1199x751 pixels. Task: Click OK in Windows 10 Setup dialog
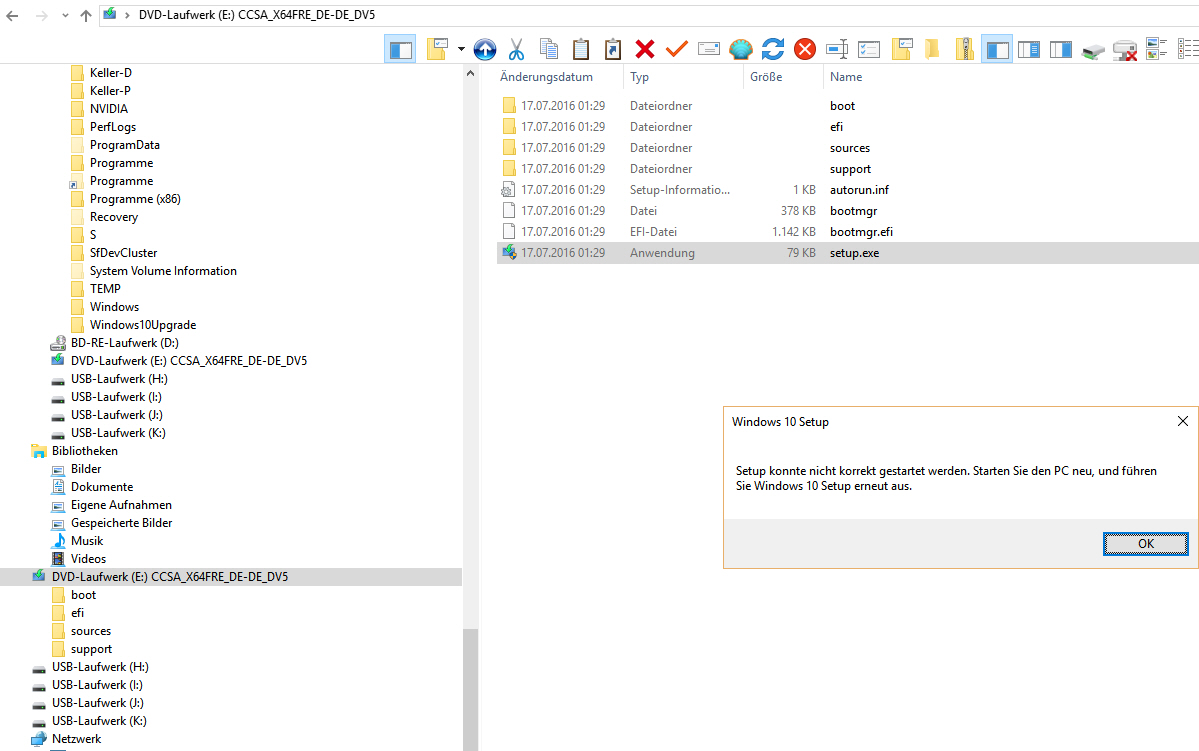1145,544
